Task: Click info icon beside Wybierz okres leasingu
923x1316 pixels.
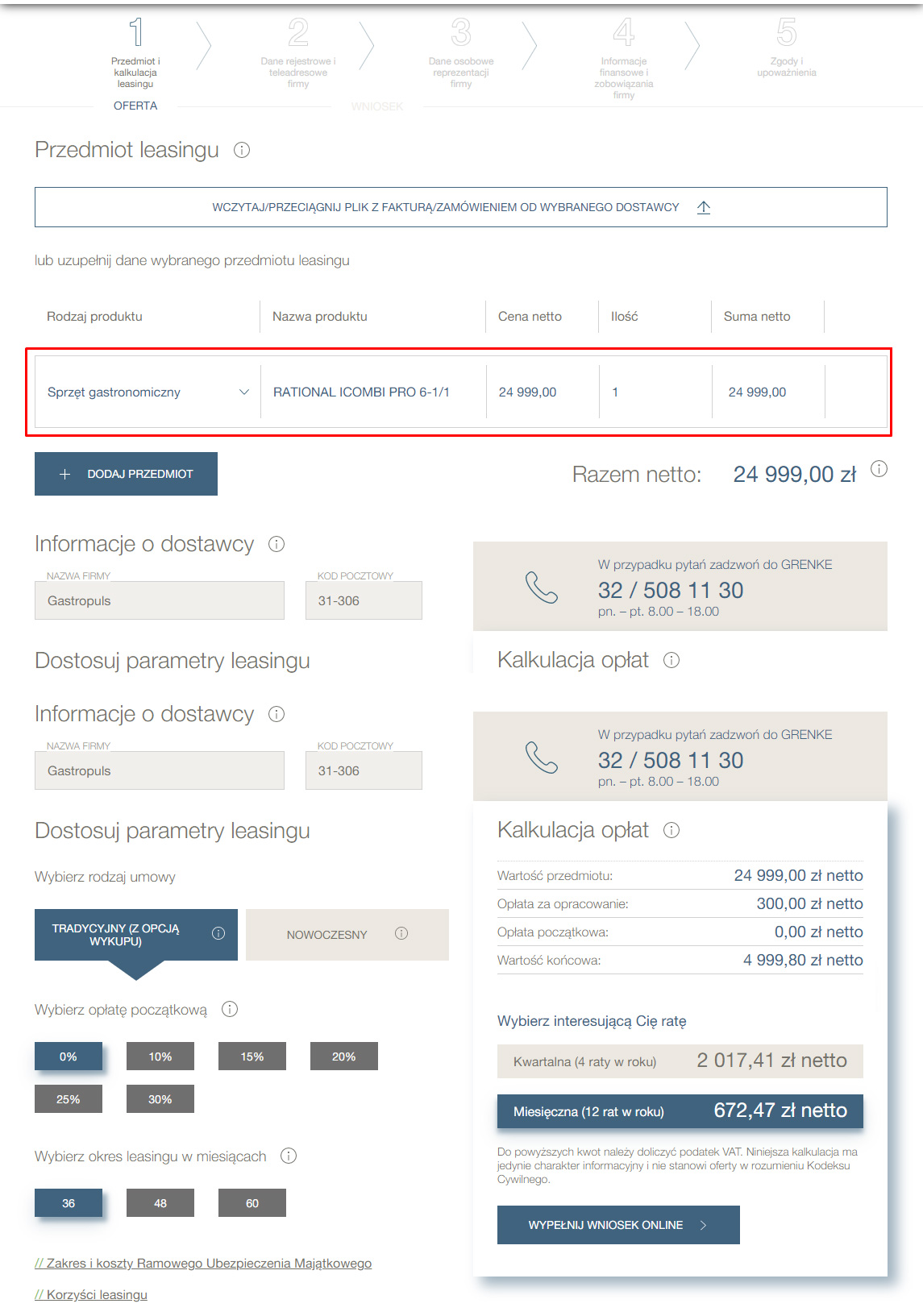Action: 289,1156
